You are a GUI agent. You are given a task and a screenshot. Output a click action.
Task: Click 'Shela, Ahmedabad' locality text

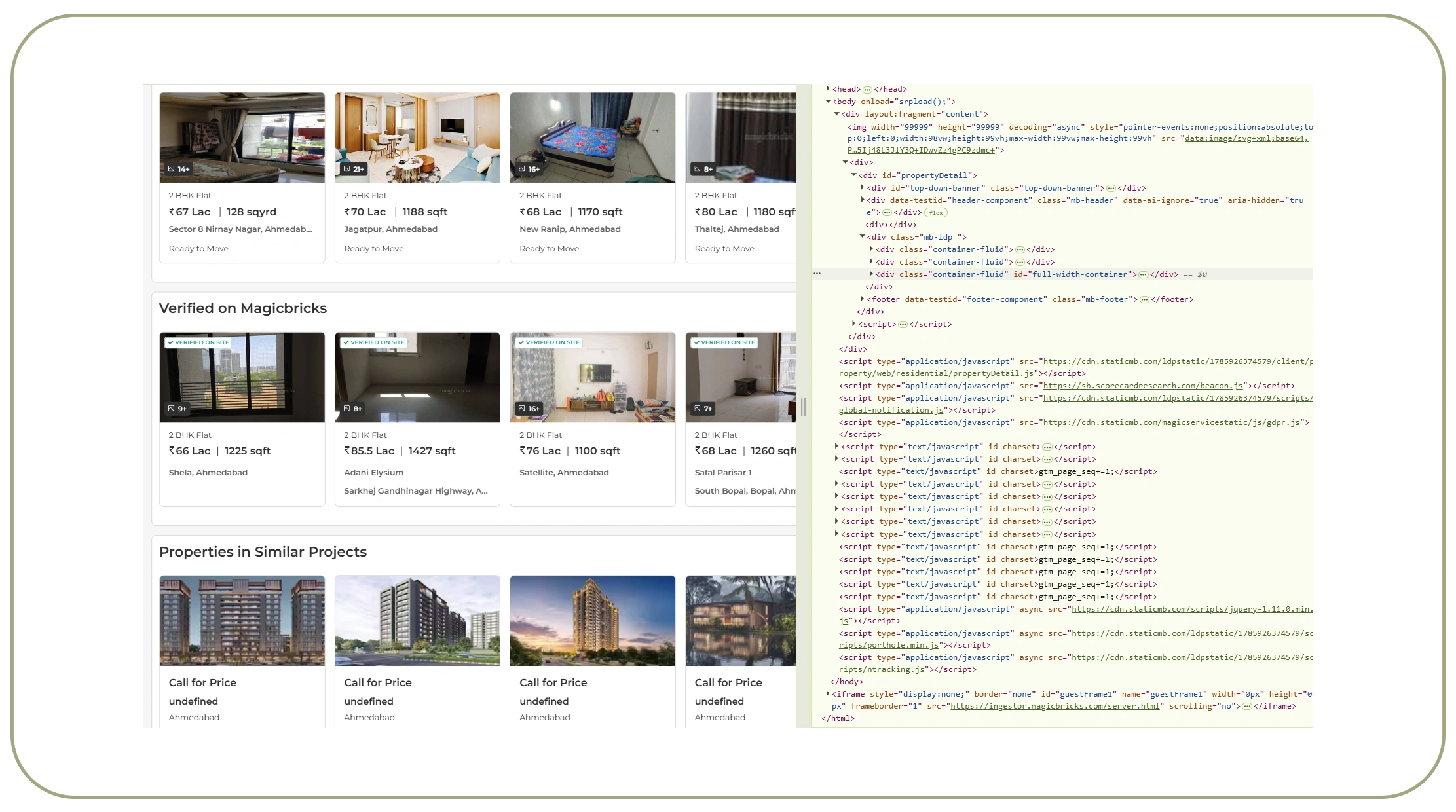208,473
